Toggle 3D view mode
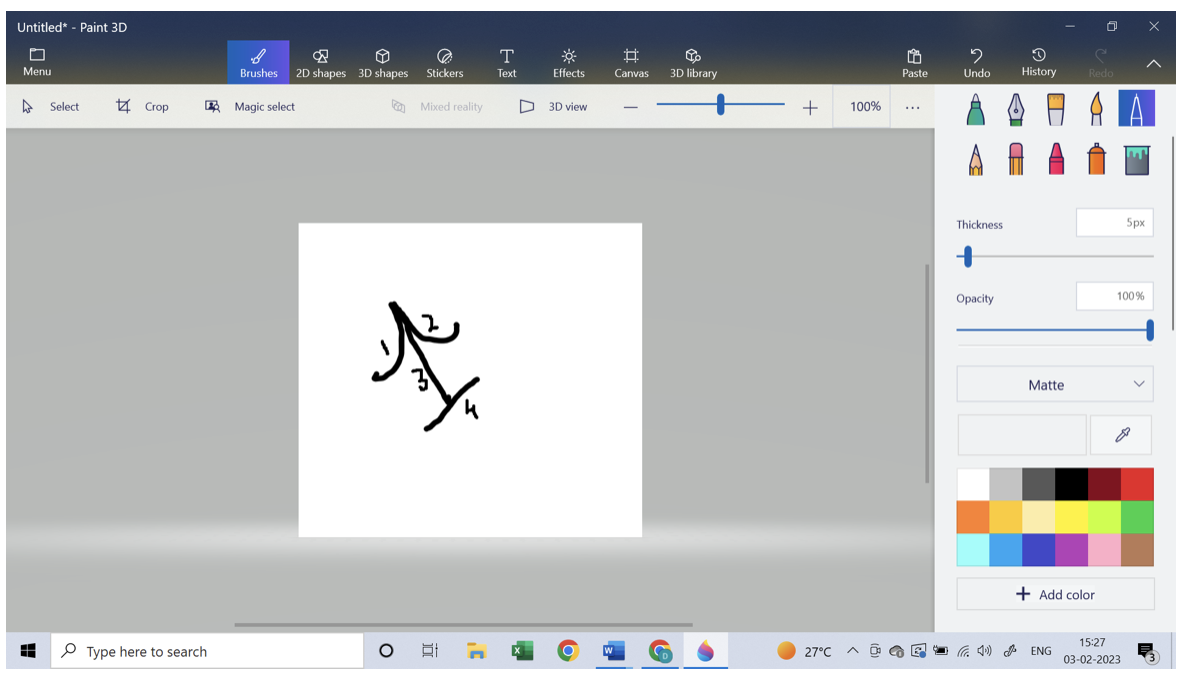The width and height of the screenshot is (1192, 678). [554, 107]
